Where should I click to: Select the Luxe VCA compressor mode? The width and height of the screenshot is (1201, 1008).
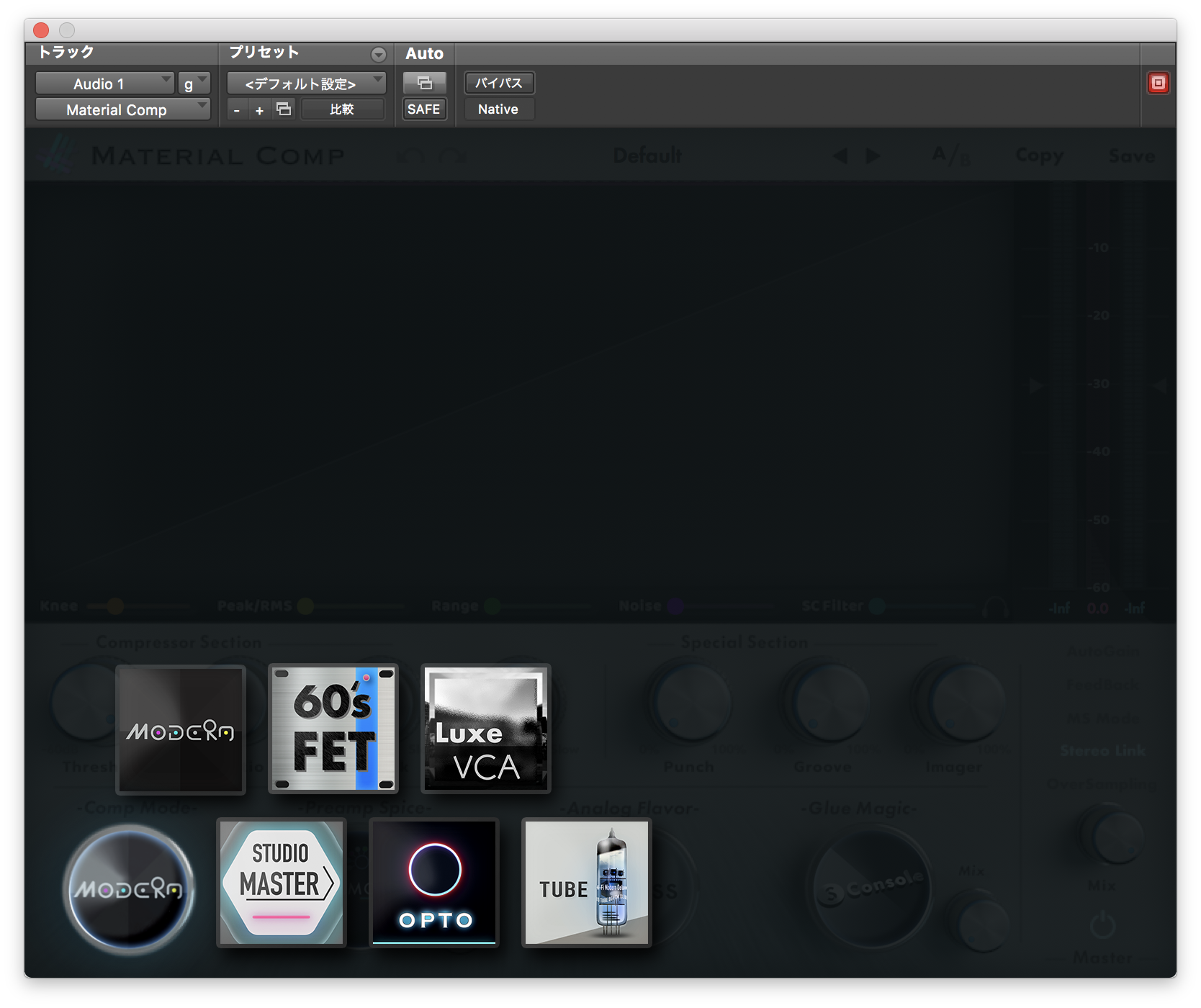(486, 729)
